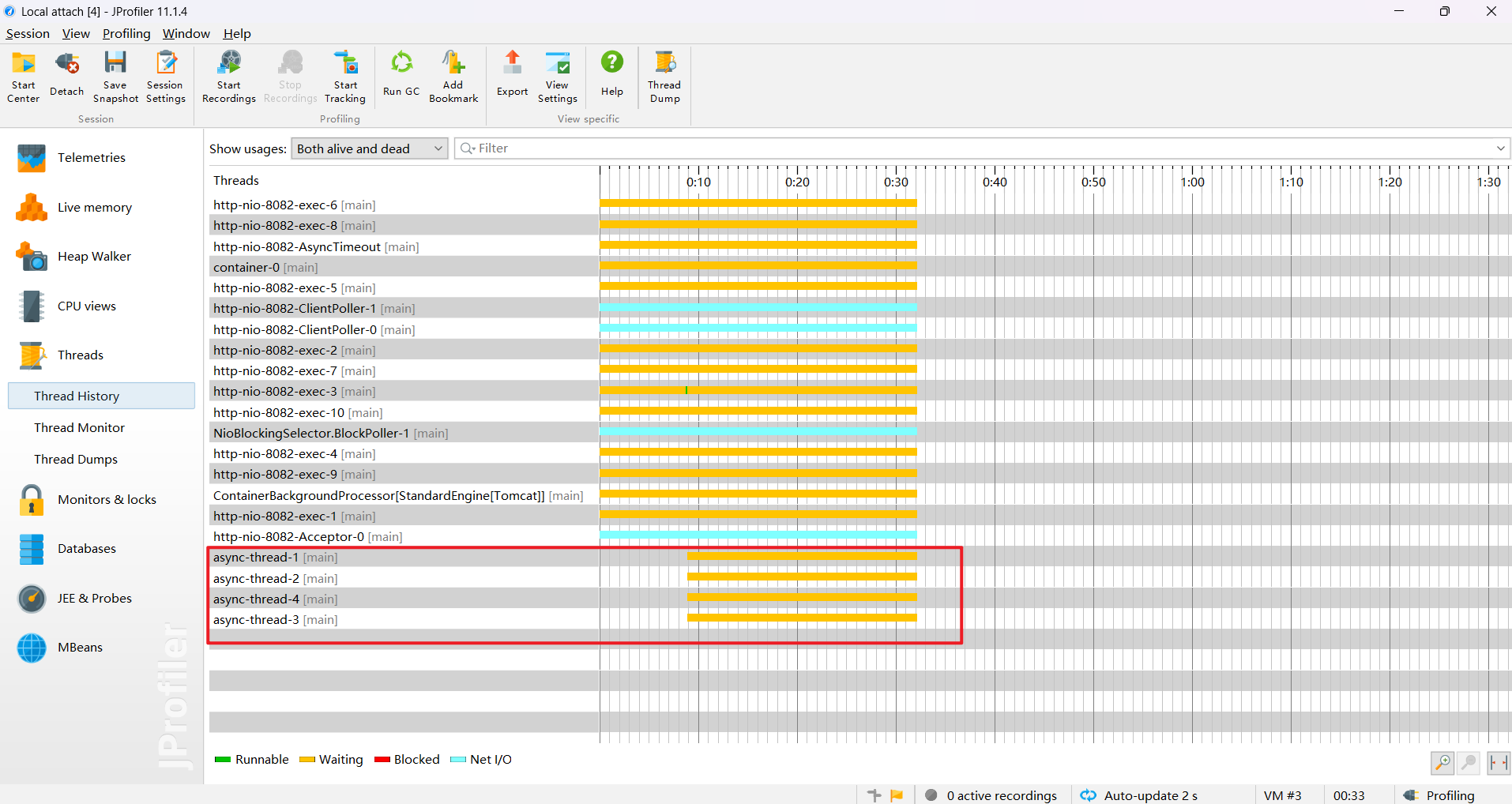Screen dimensions: 1512x804
Task: Expand the Filter history dropdown arrow
Action: click(x=1500, y=148)
